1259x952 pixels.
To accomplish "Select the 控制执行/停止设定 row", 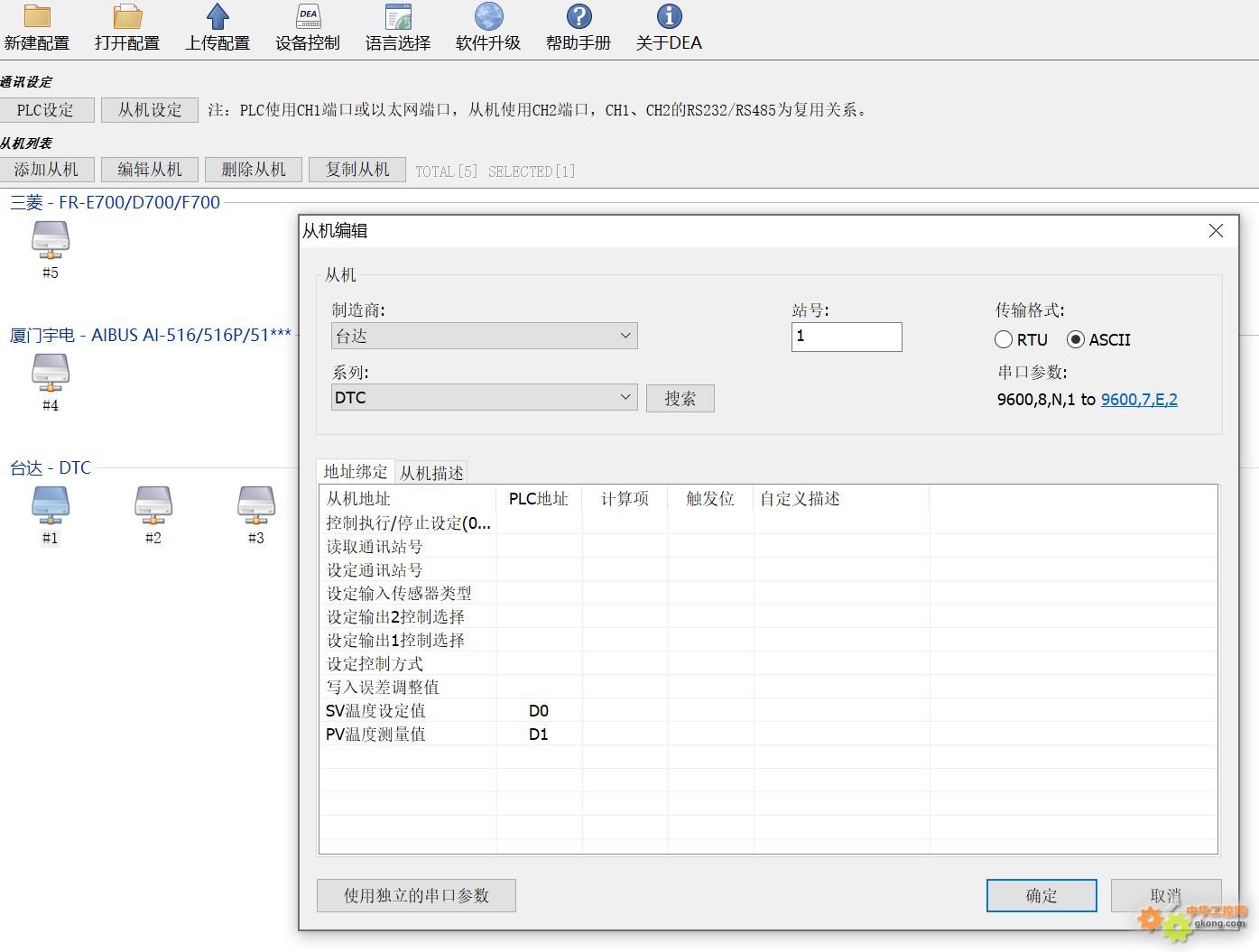I will click(768, 522).
